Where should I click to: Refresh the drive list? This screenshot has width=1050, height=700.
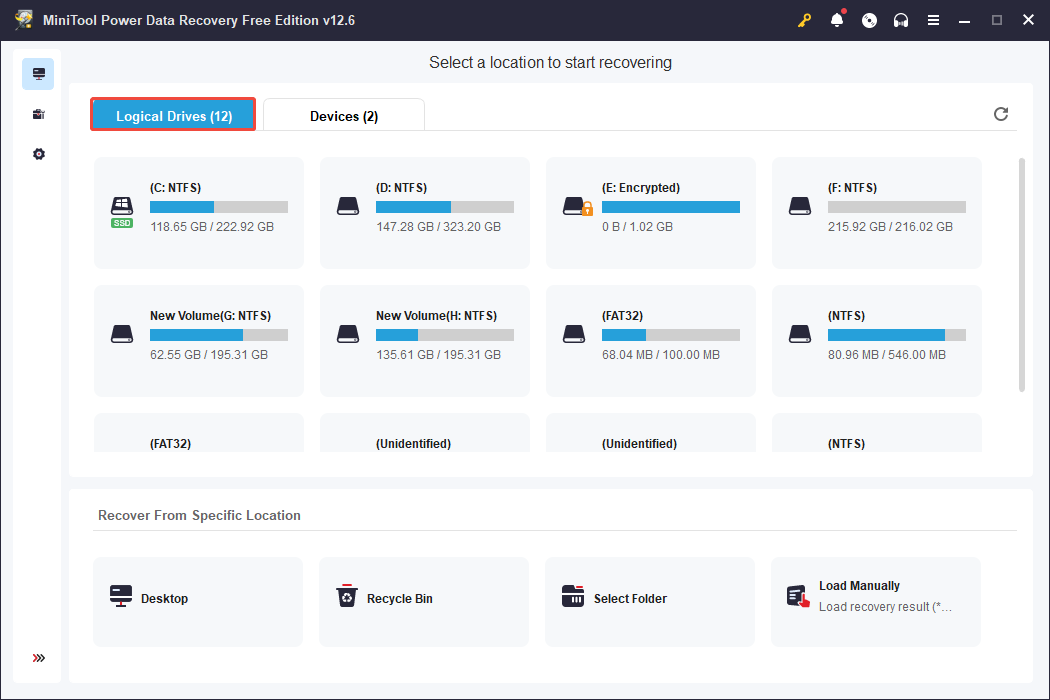(1001, 114)
